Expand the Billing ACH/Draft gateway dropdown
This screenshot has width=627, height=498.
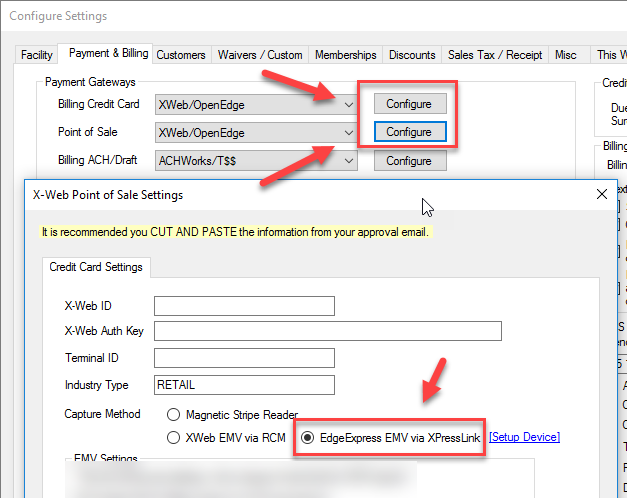coord(256,161)
